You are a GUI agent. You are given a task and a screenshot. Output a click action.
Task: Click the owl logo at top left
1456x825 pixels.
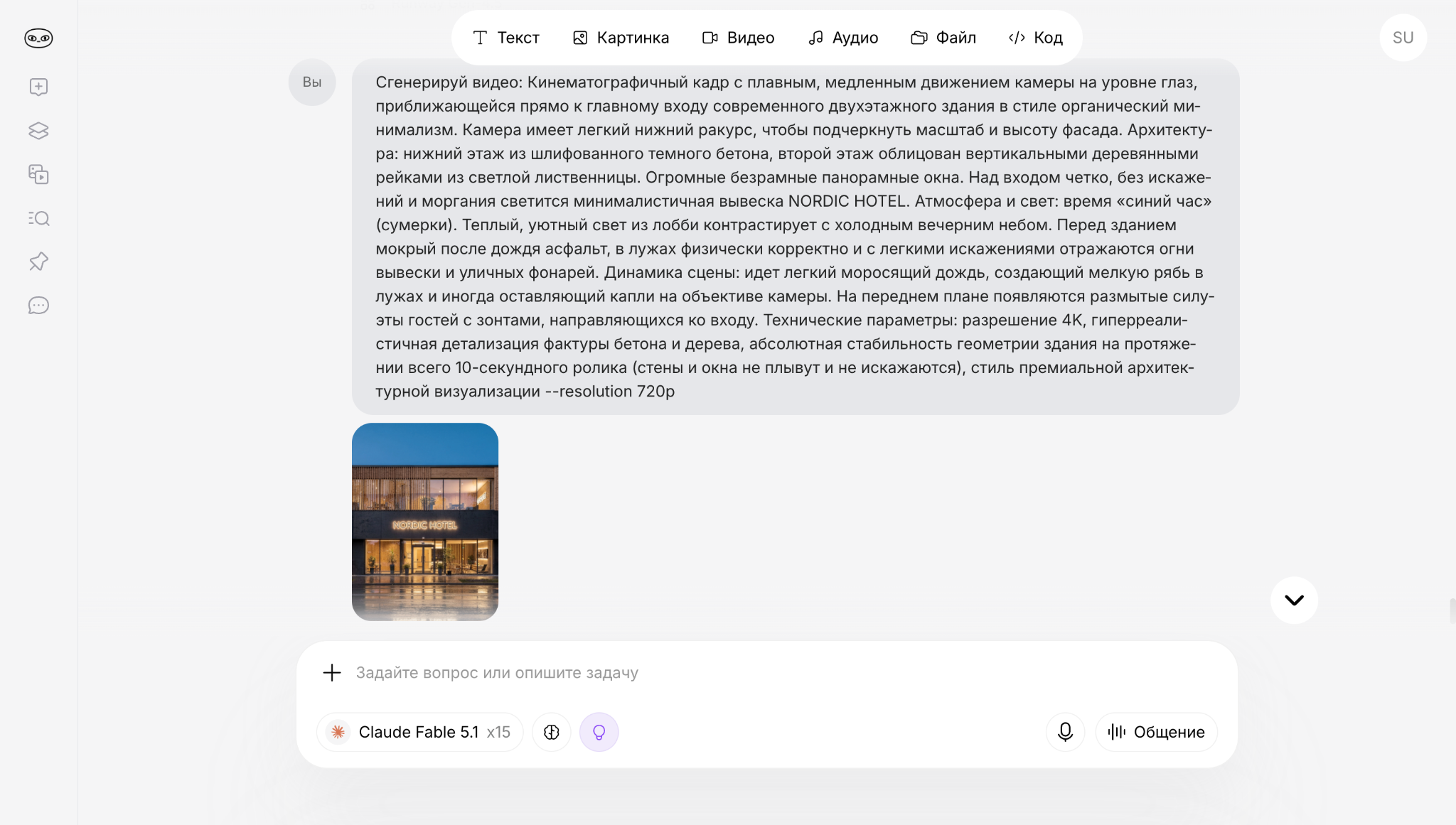pos(38,38)
